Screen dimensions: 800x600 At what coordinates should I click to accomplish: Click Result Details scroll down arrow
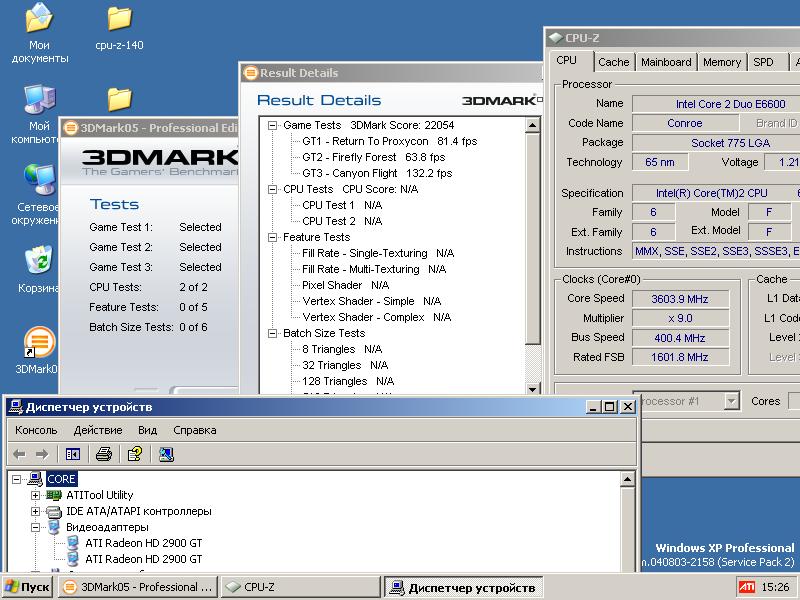pos(532,389)
